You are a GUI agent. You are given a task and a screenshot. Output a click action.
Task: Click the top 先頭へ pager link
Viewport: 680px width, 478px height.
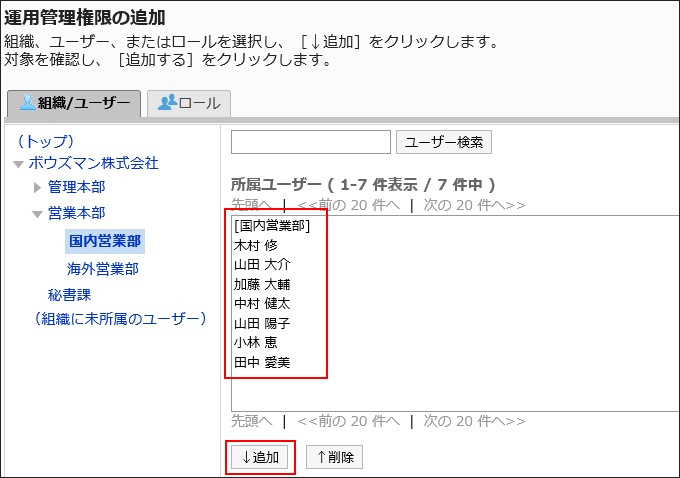252,205
